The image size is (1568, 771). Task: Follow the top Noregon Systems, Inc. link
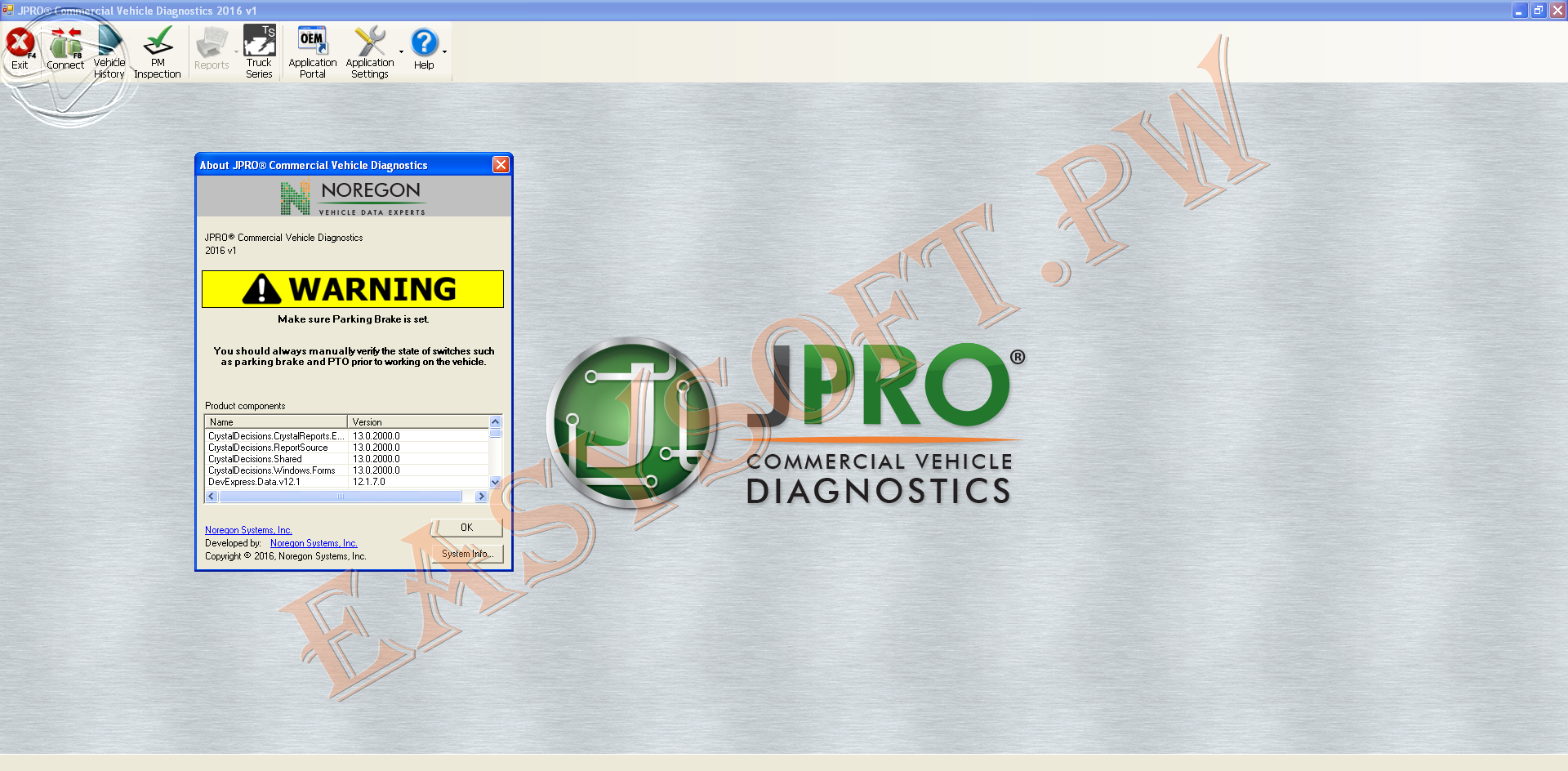pos(248,530)
